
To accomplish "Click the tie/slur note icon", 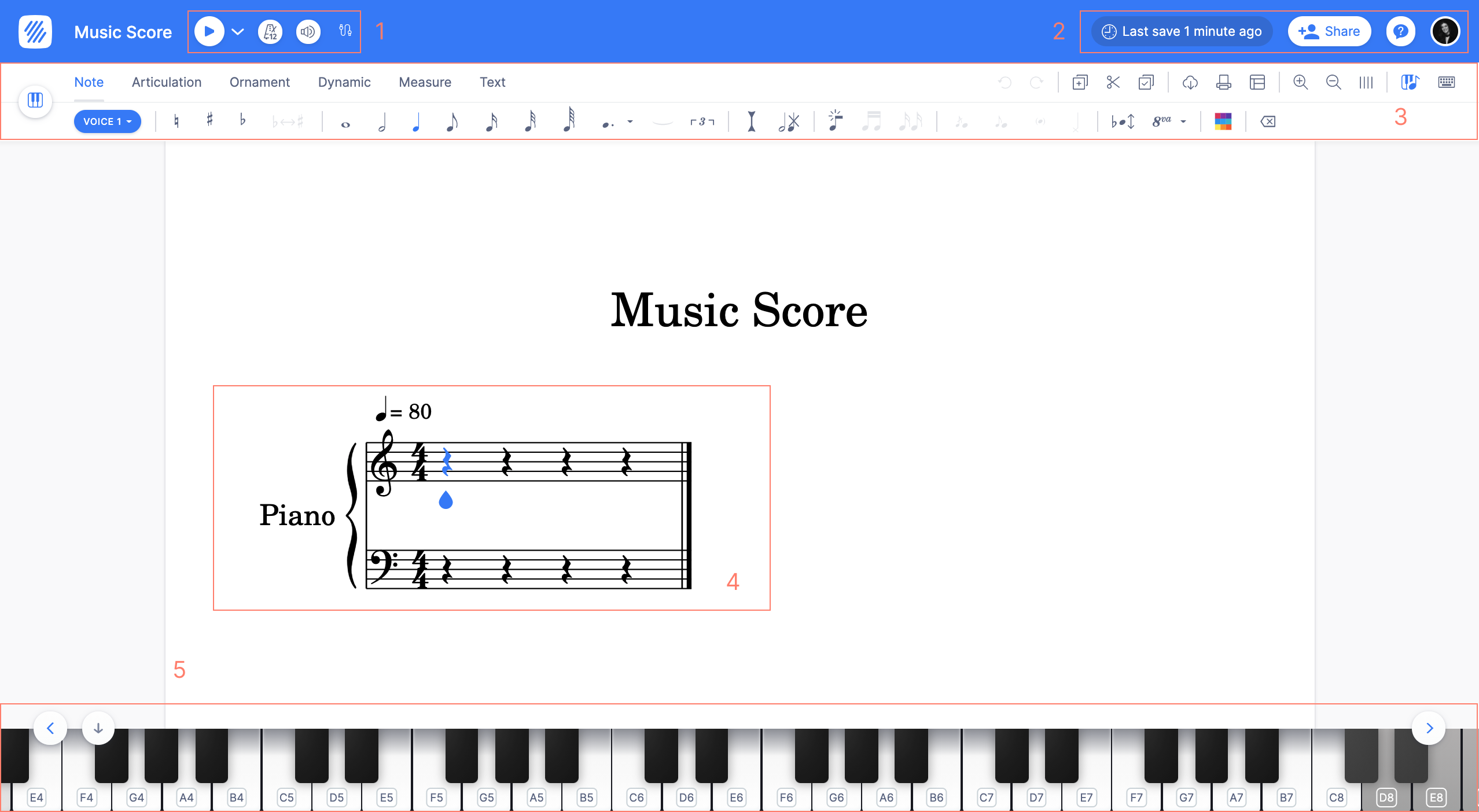I will [658, 122].
